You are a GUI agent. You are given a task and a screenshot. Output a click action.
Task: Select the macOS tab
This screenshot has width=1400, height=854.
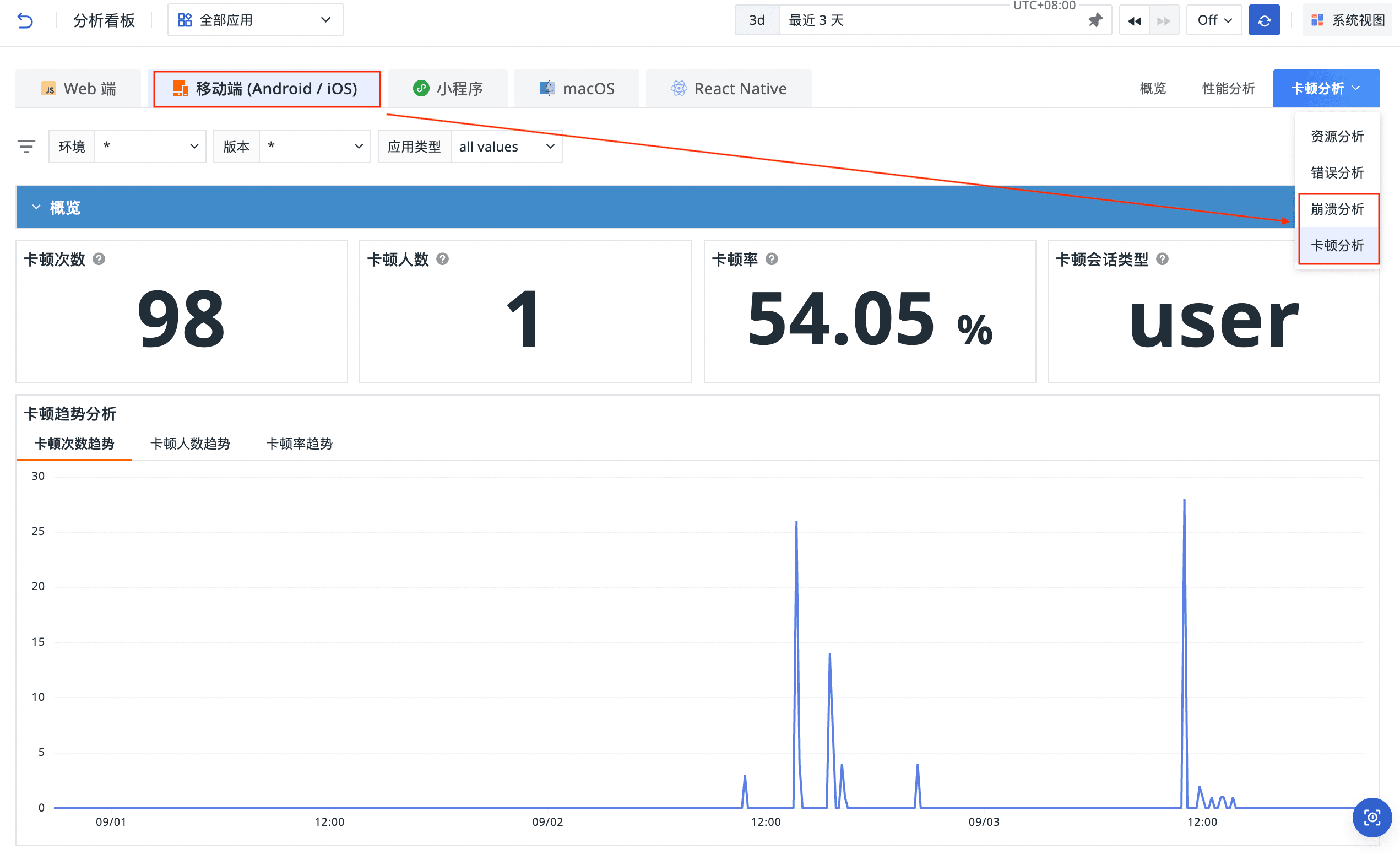coord(577,89)
